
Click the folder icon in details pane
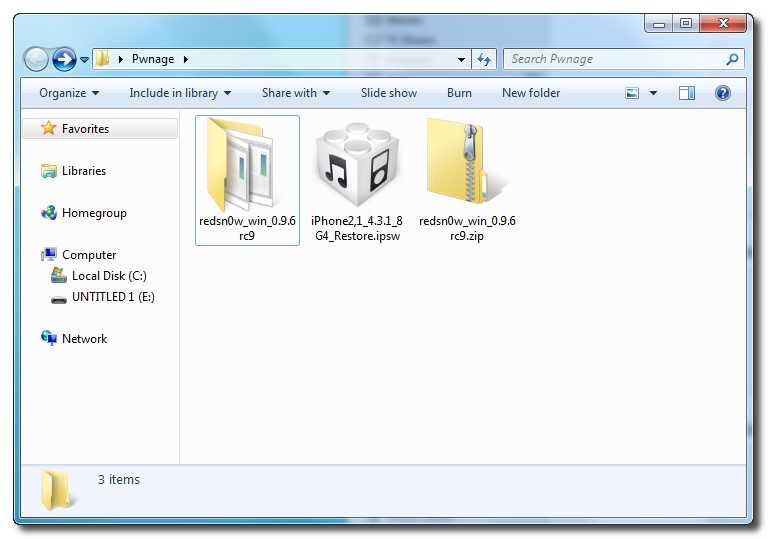(58, 490)
